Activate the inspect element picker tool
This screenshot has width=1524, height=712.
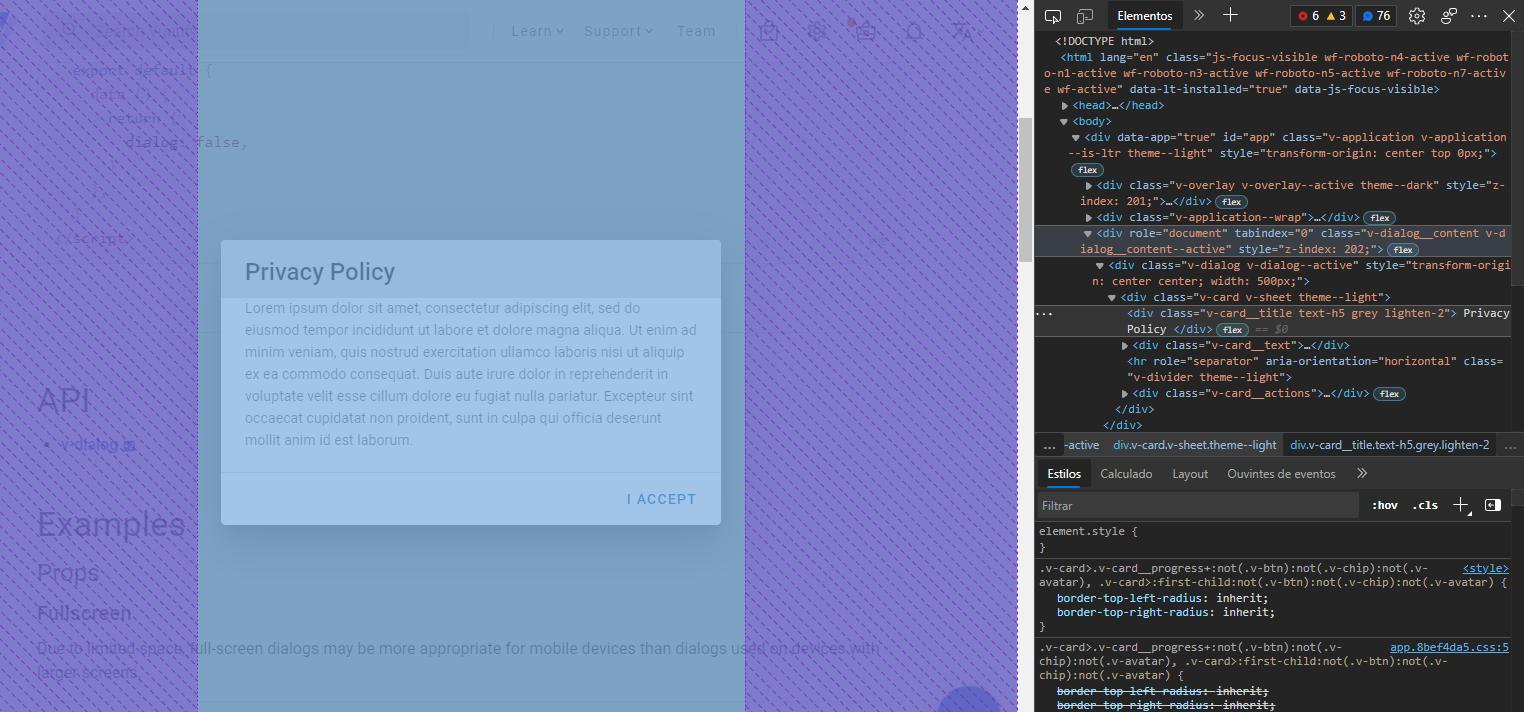(x=1053, y=16)
